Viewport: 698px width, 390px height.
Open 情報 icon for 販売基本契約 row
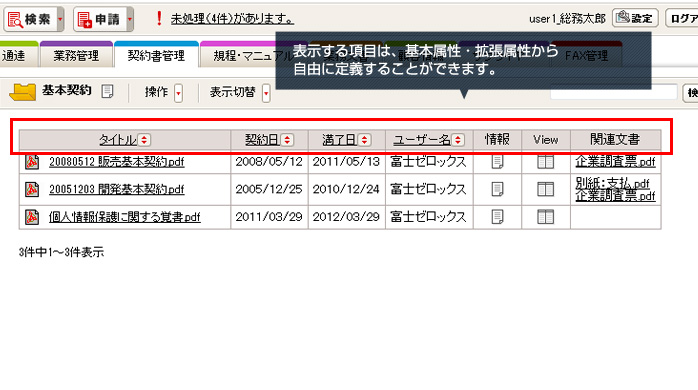pyautogui.click(x=497, y=162)
